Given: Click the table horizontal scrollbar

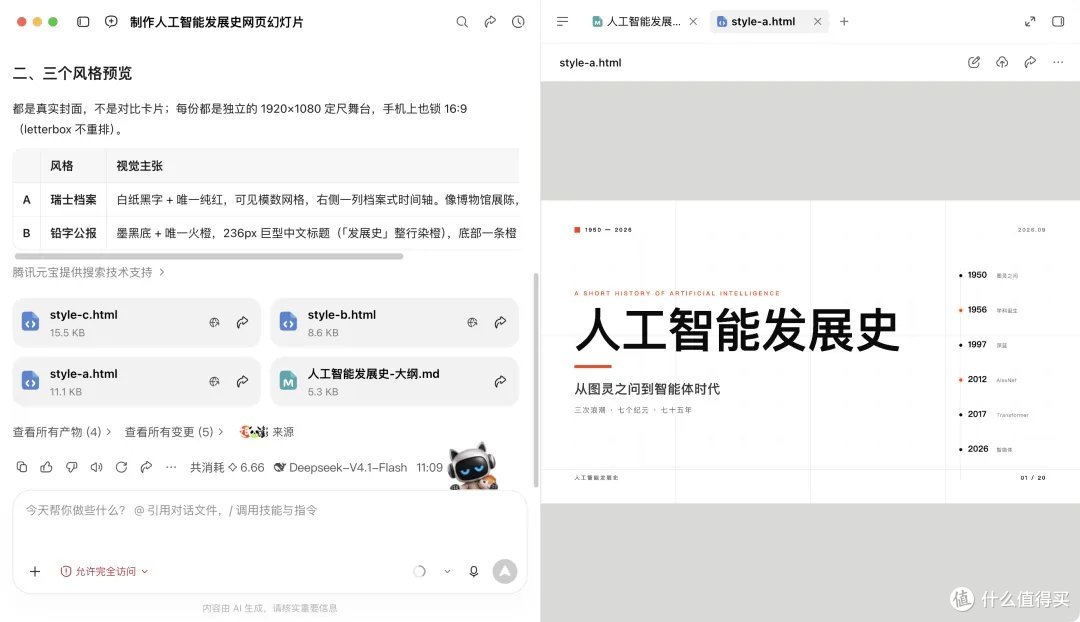Looking at the screenshot, I should coord(209,256).
